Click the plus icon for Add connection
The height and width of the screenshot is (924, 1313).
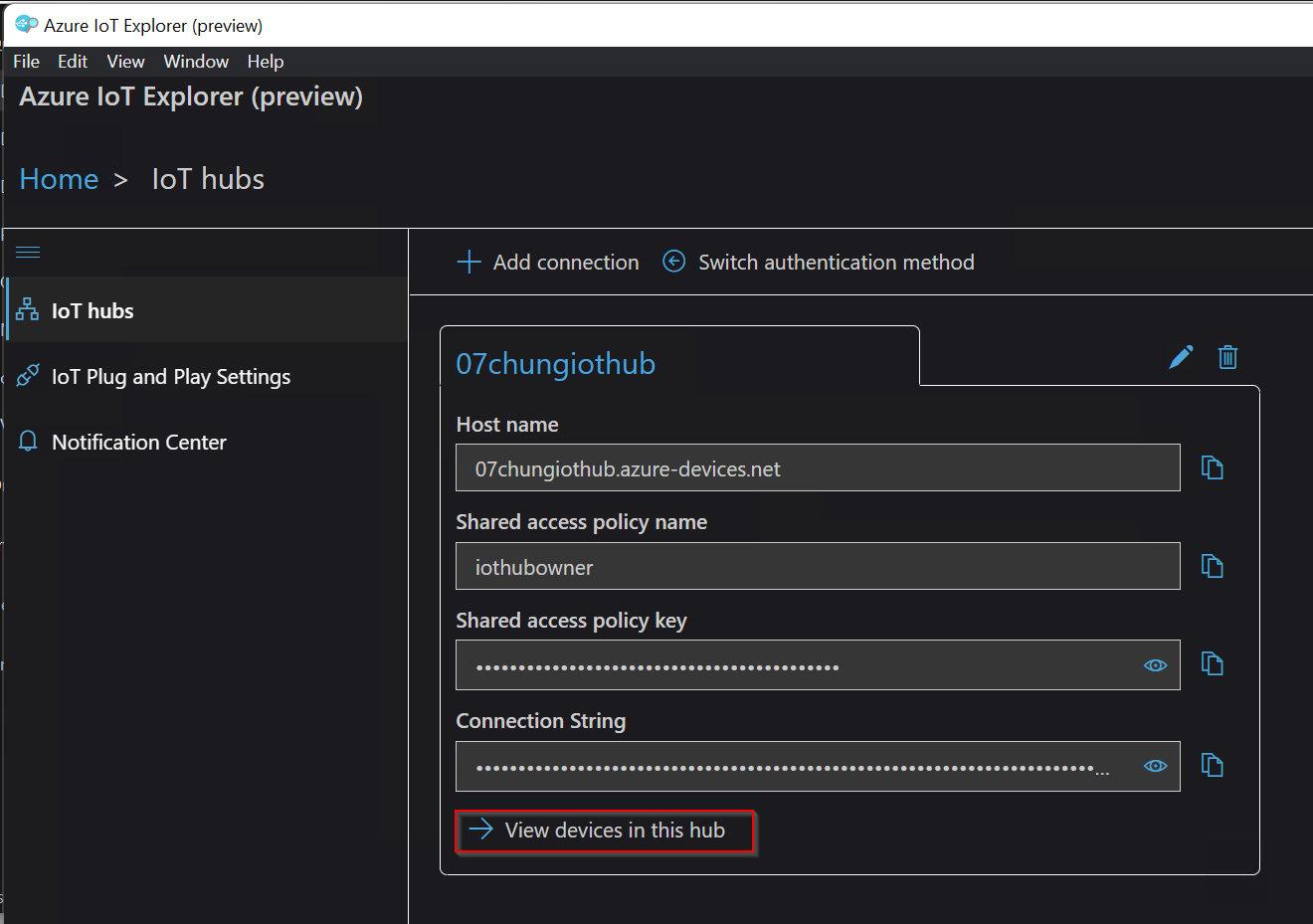coord(469,262)
